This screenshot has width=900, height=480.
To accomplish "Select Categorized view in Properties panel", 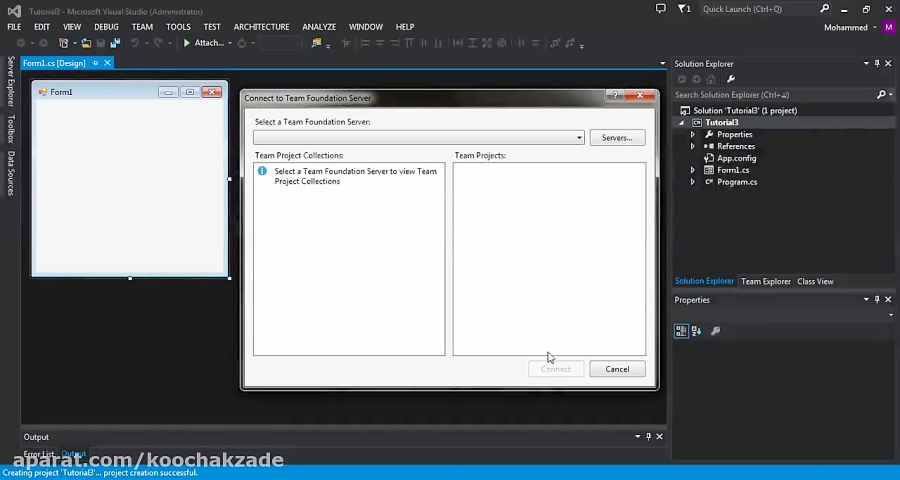I will pyautogui.click(x=681, y=331).
